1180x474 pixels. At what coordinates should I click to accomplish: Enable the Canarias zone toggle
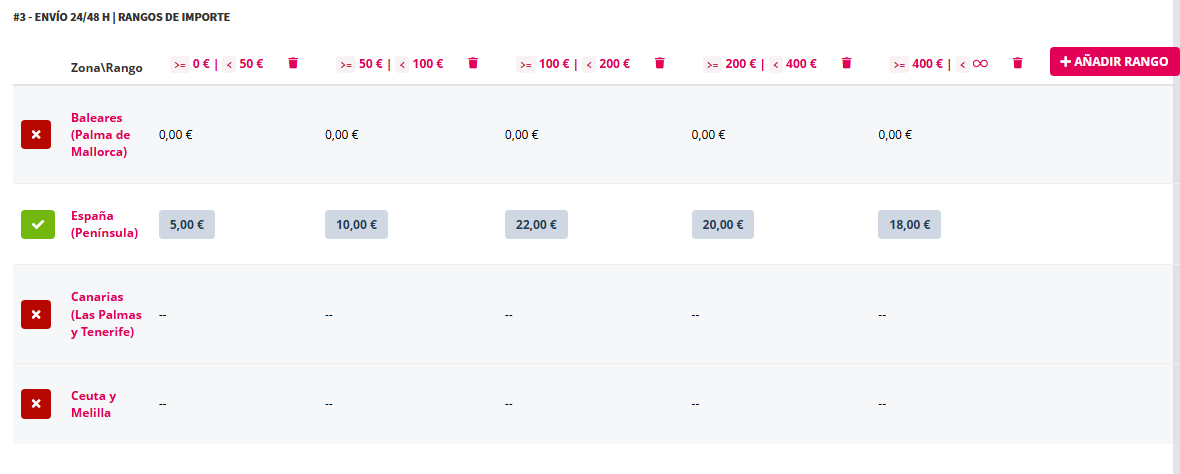click(x=36, y=314)
